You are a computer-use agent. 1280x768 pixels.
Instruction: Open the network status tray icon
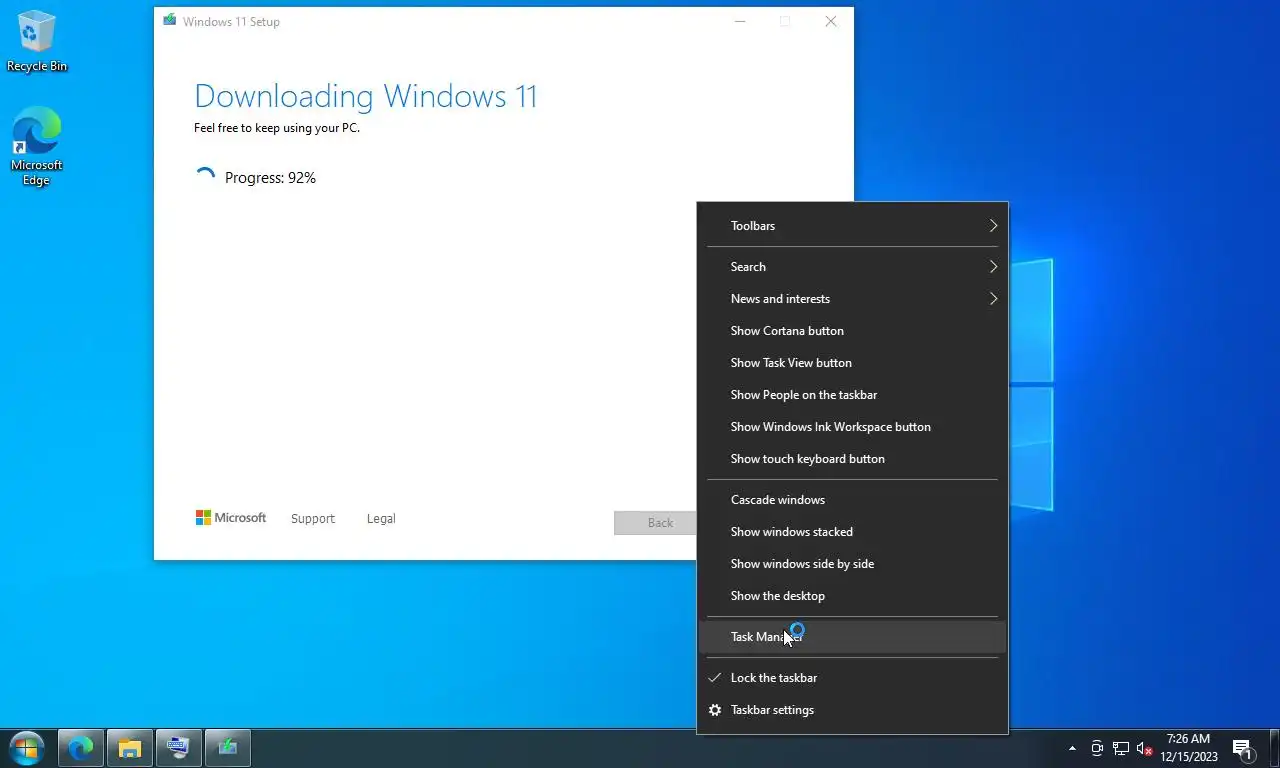pos(1121,748)
